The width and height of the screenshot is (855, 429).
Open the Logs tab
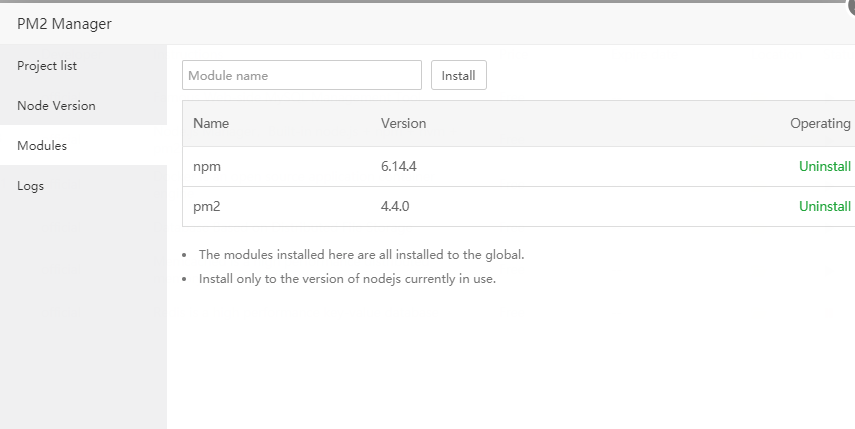tap(31, 186)
